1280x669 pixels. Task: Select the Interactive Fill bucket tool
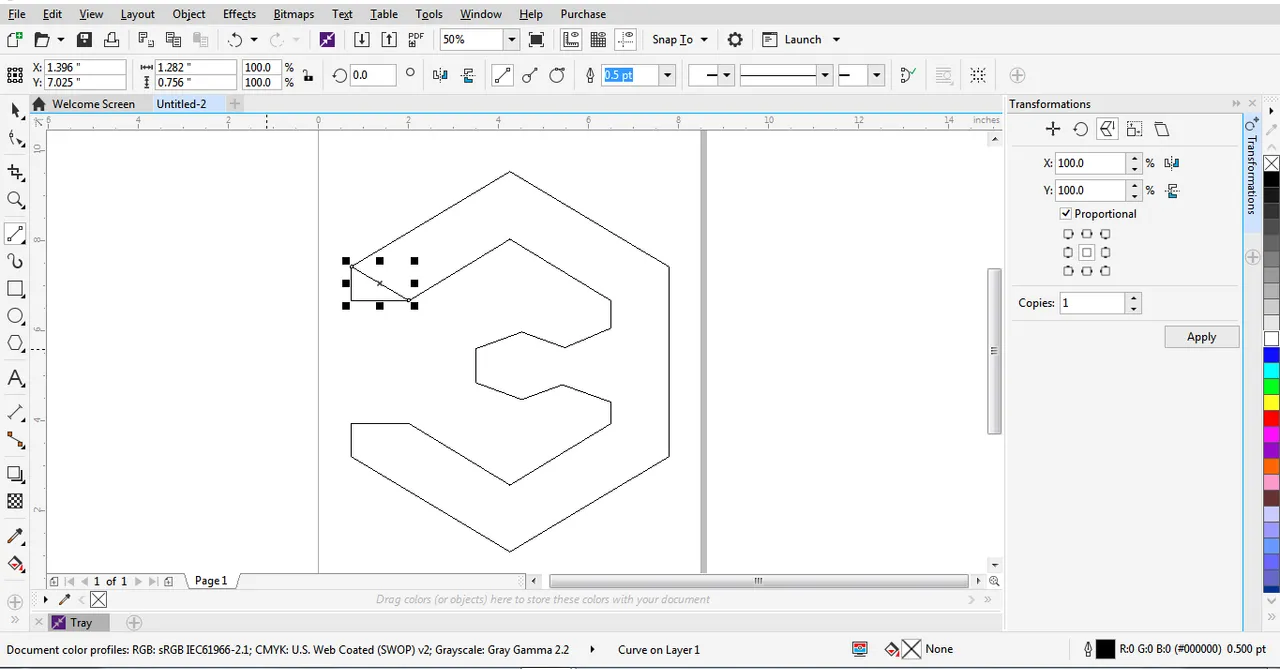[15, 564]
